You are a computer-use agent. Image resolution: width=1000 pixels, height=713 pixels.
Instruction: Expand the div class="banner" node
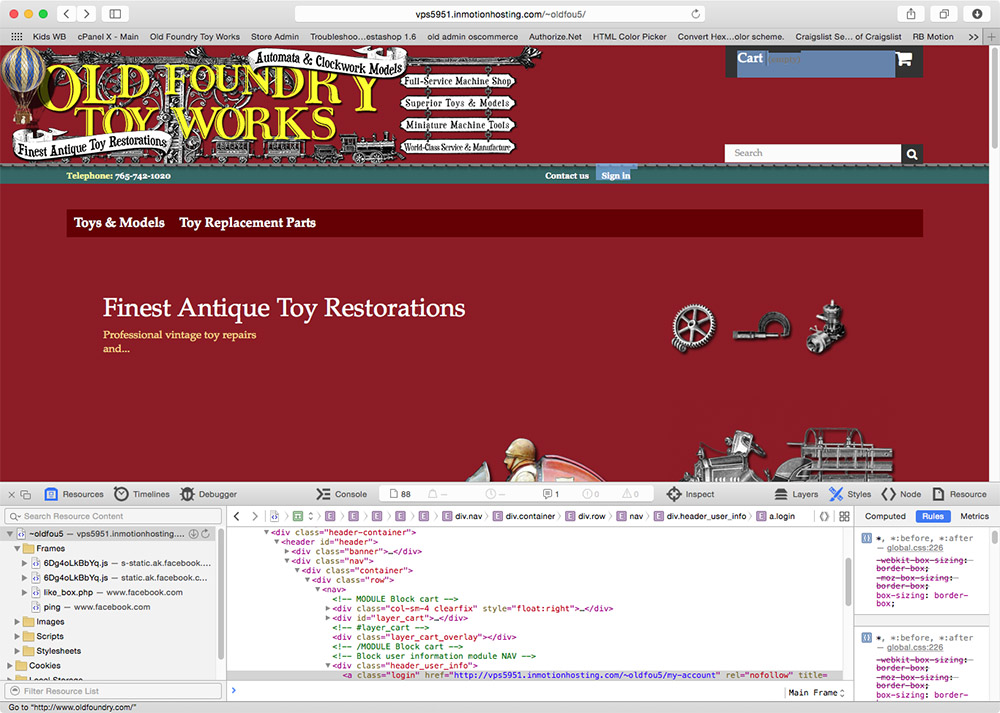click(x=287, y=552)
